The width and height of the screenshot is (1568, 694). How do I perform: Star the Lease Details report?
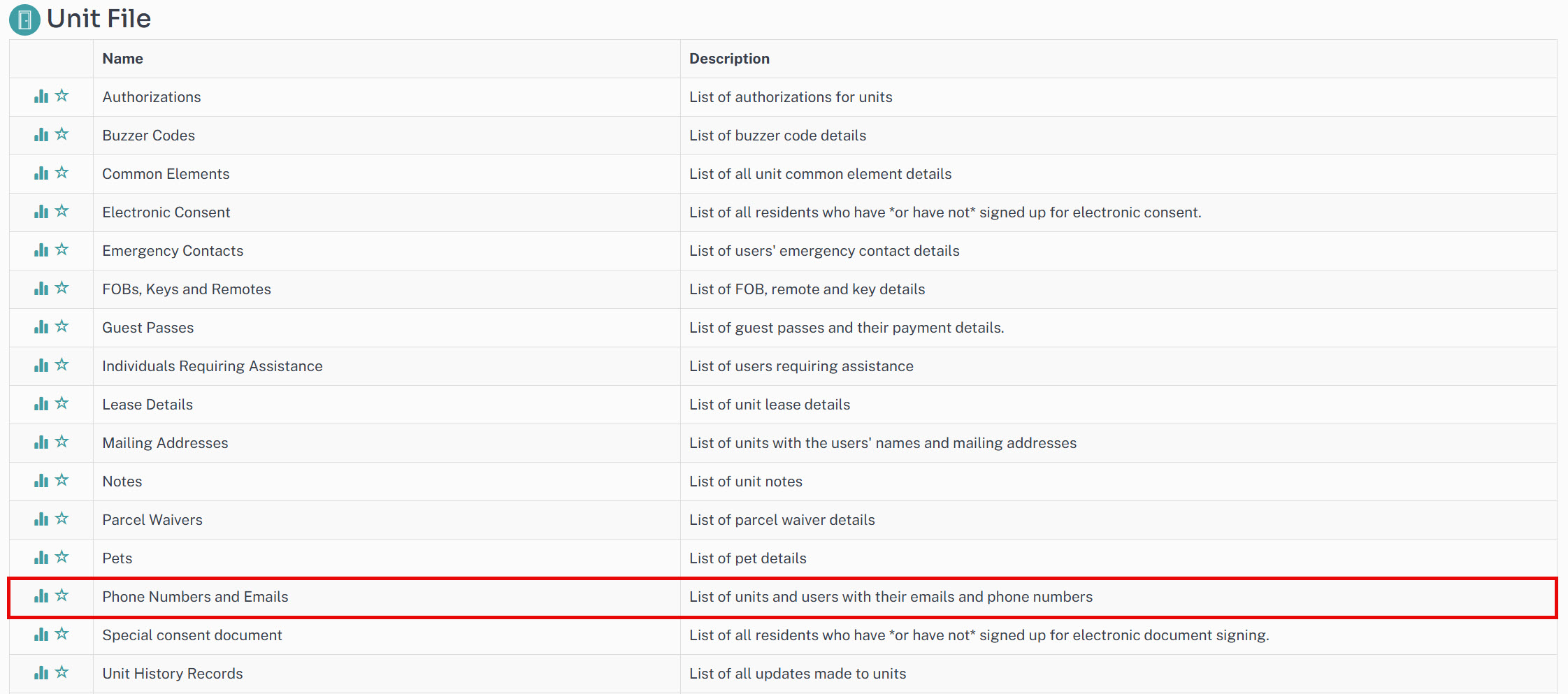pyautogui.click(x=62, y=403)
